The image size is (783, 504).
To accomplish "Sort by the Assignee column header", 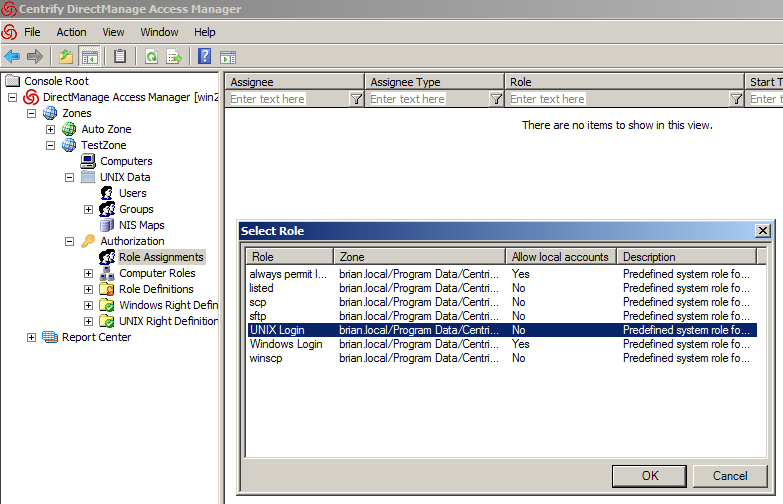I will (295, 82).
